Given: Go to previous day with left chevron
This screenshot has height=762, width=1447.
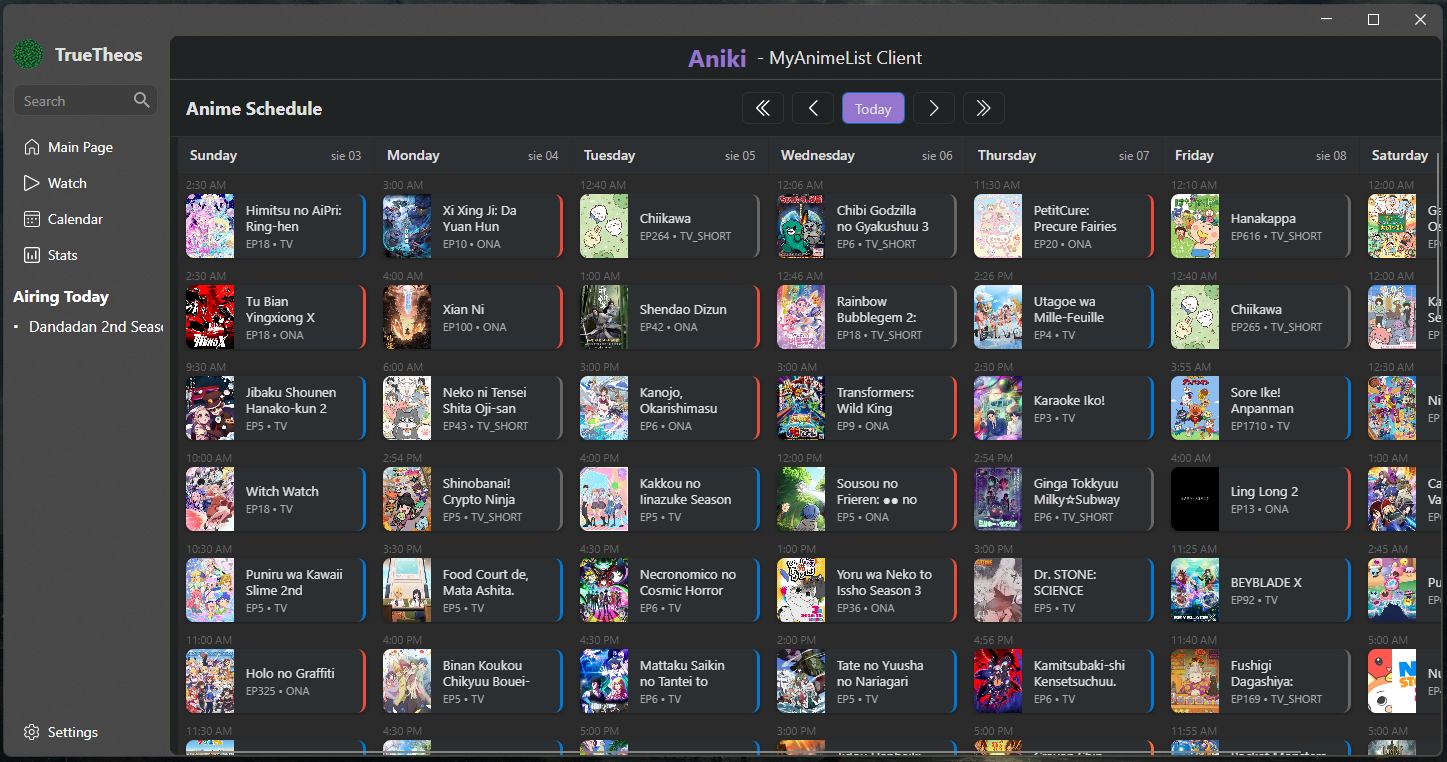Looking at the screenshot, I should (x=813, y=108).
